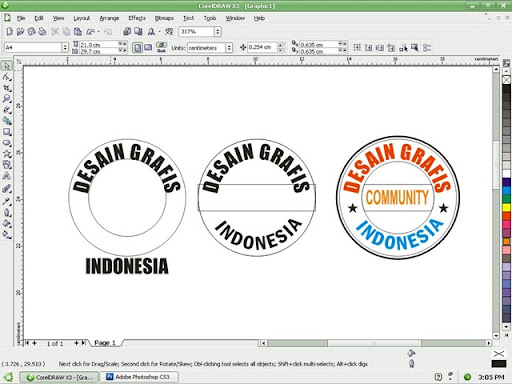This screenshot has width=512, height=384.
Task: Set page orientation to Portrait
Action: (x=137, y=48)
